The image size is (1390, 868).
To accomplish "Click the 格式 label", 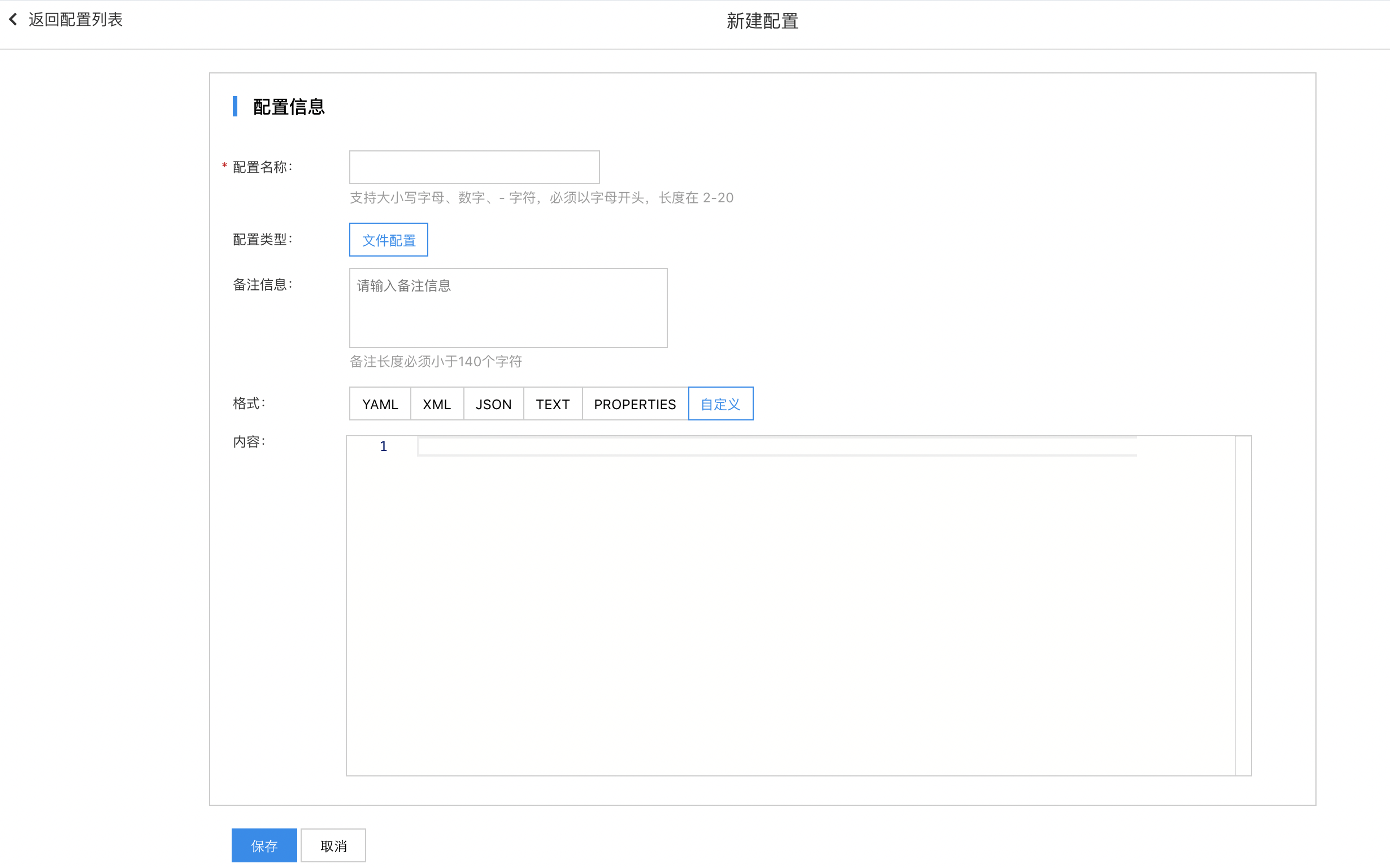I will (x=249, y=403).
